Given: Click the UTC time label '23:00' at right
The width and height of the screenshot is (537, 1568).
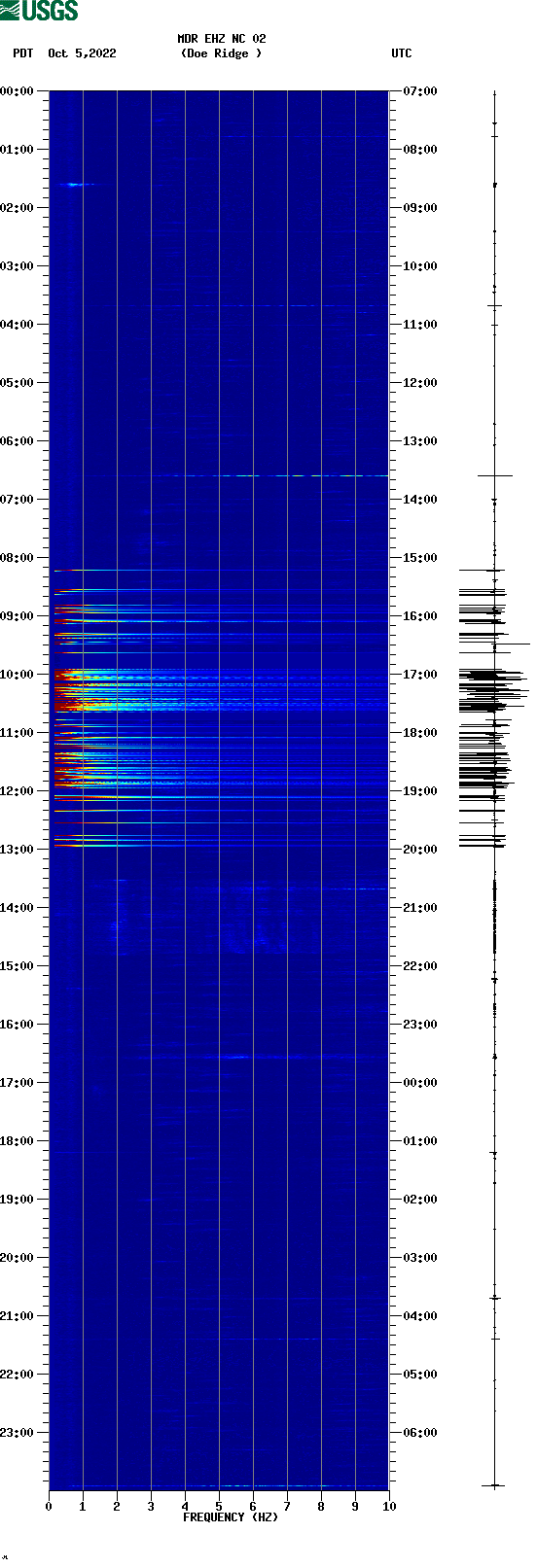Looking at the screenshot, I should (420, 1025).
